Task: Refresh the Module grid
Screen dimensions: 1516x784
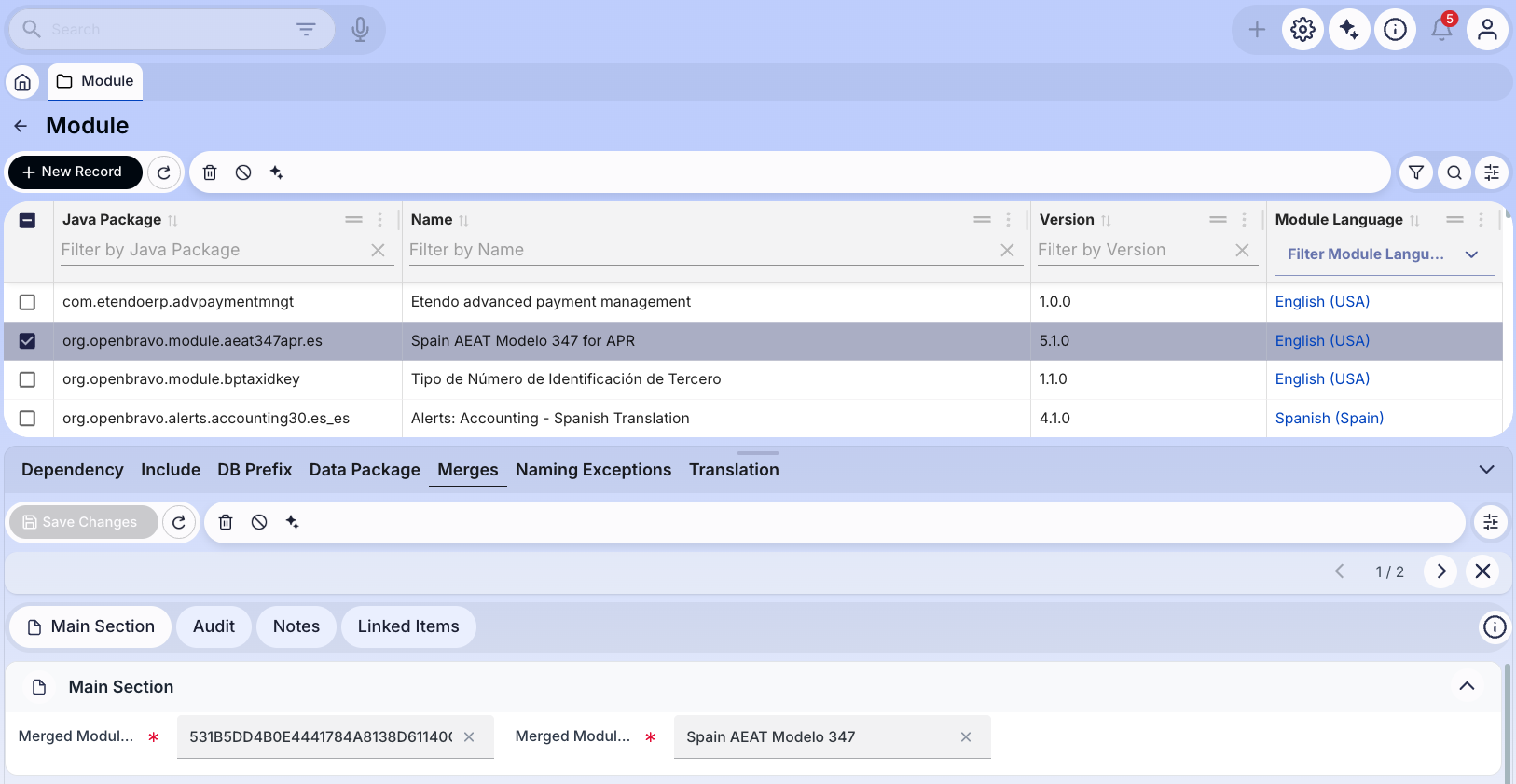Action: [x=164, y=172]
